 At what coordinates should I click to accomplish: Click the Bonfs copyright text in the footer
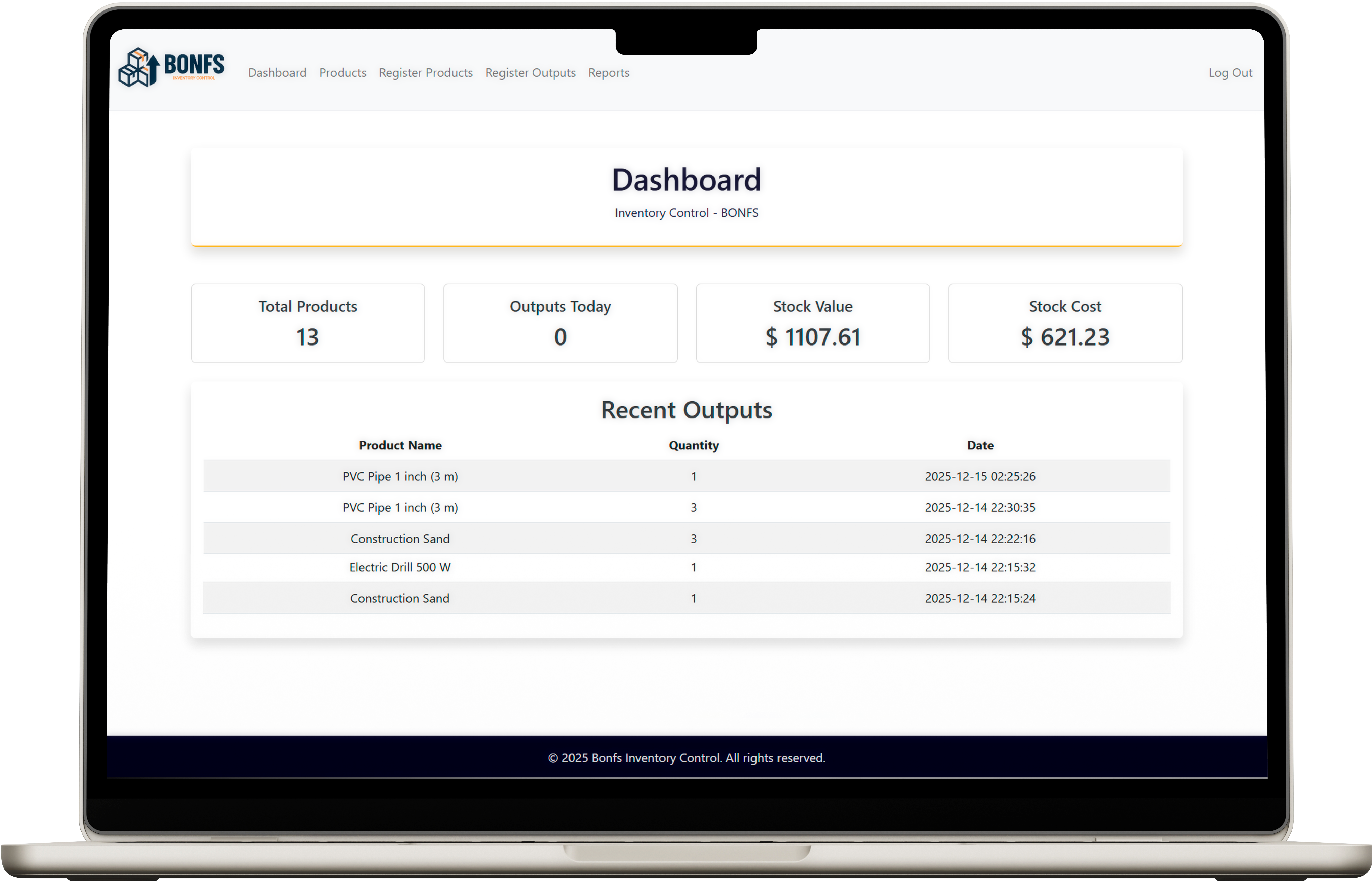click(x=686, y=757)
